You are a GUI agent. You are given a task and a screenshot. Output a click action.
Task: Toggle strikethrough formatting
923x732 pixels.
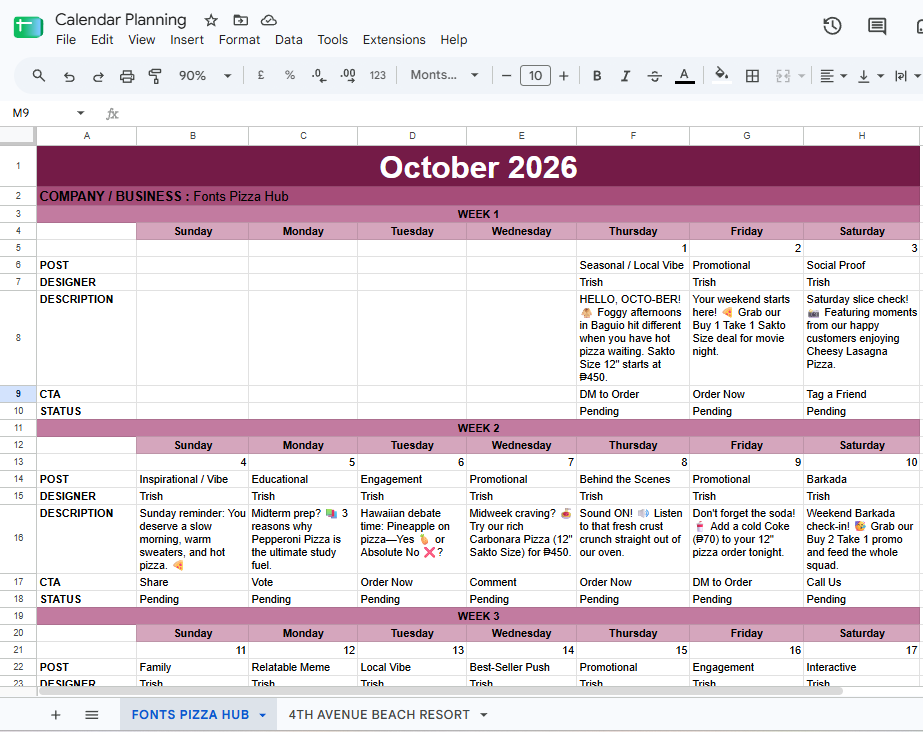click(655, 76)
